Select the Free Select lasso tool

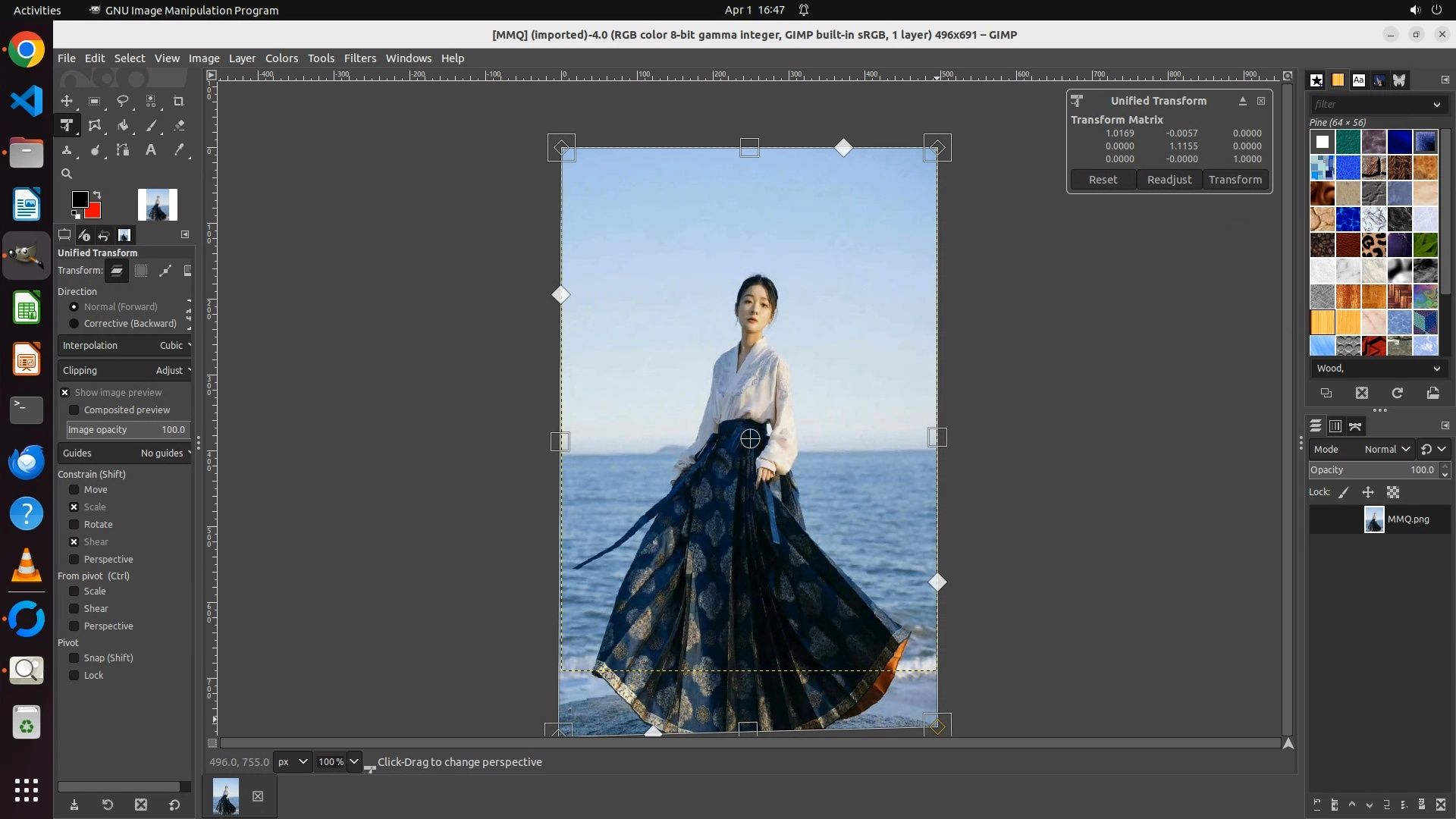[123, 101]
